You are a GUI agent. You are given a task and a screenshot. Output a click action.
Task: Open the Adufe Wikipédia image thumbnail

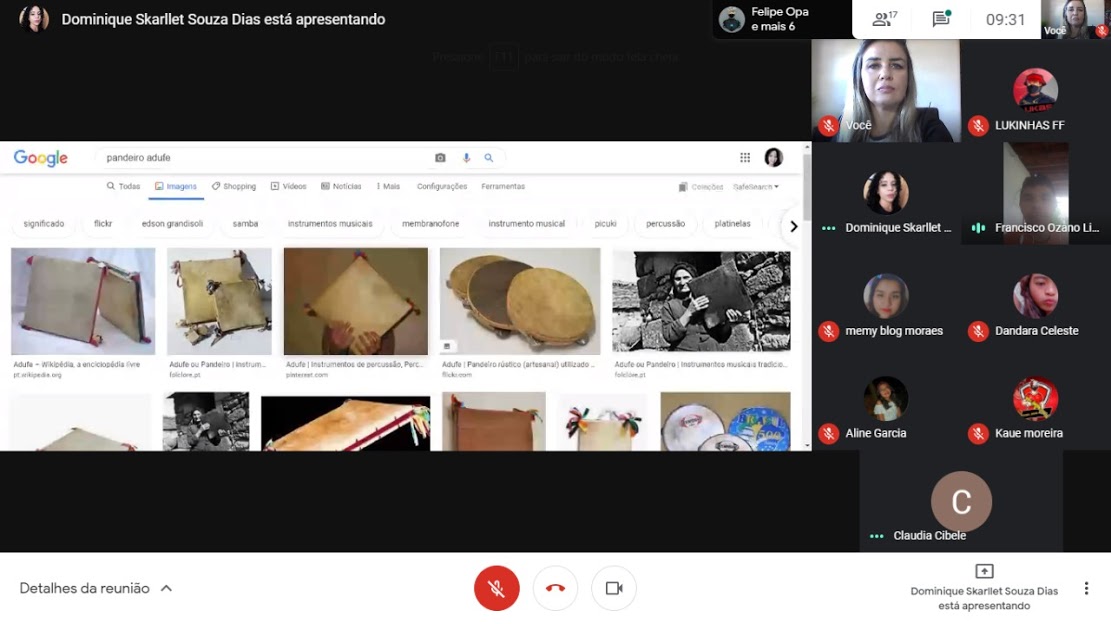tap(83, 301)
